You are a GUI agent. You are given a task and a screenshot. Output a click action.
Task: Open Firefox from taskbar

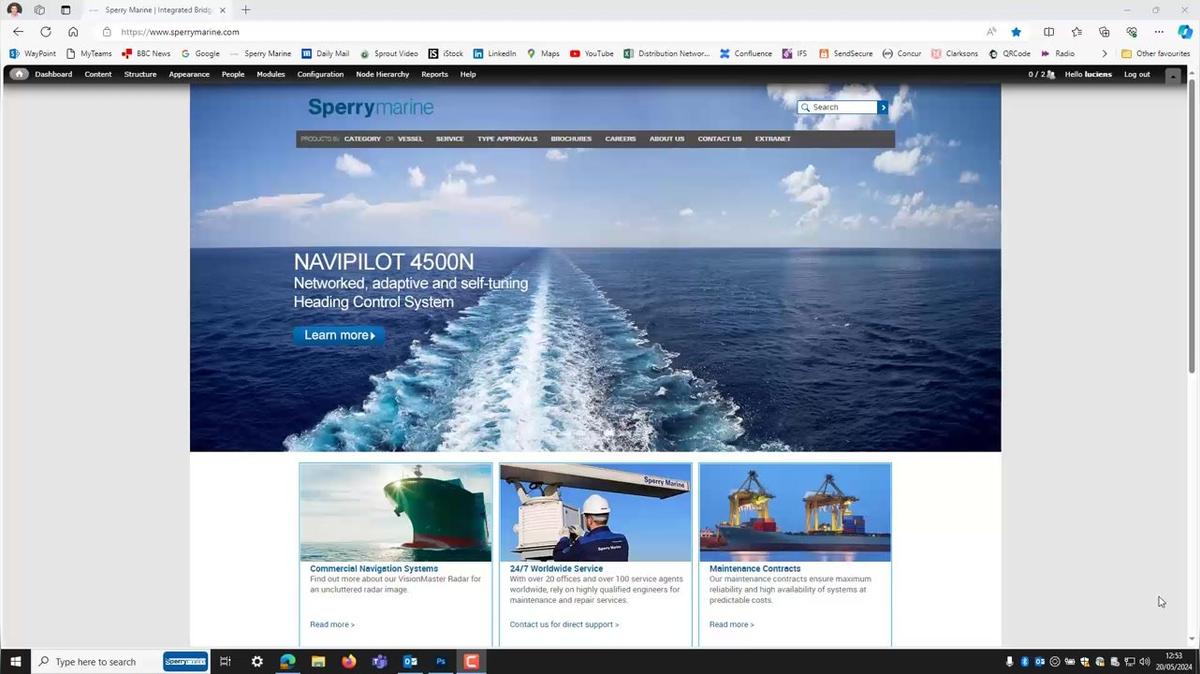tap(348, 661)
